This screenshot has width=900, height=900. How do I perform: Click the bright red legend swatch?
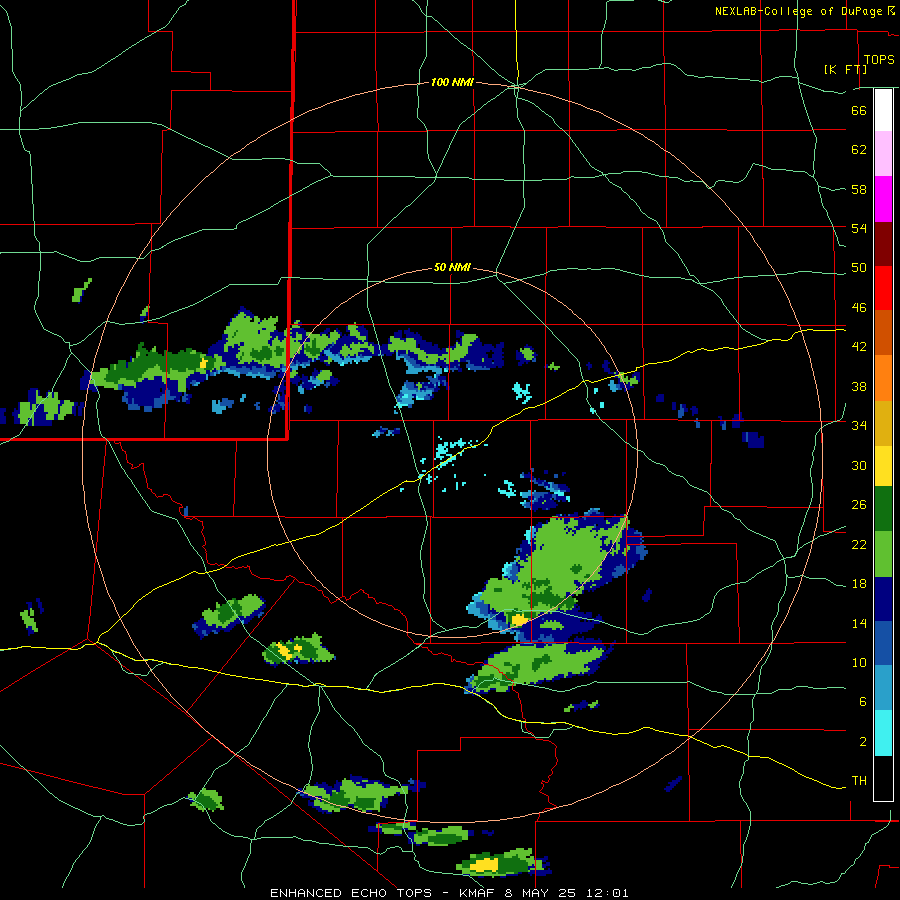pos(883,288)
